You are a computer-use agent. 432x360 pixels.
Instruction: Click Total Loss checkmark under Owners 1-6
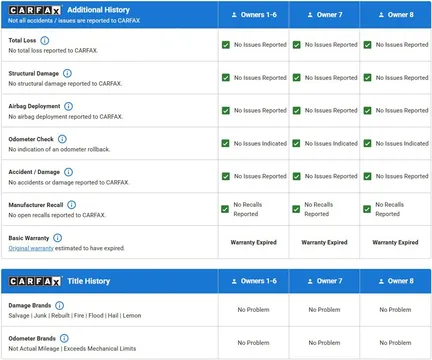(x=226, y=45)
